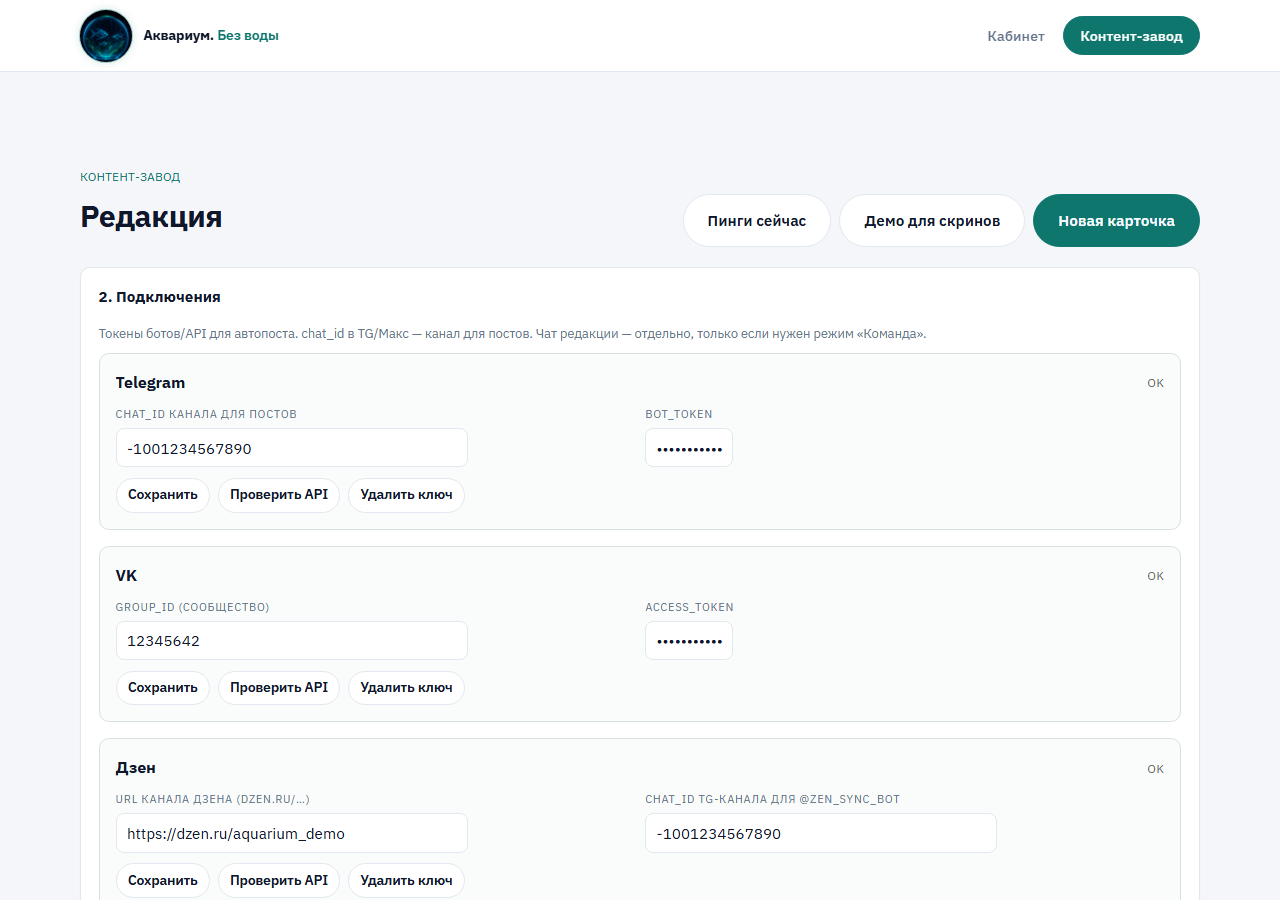Delete the VK key
The height and width of the screenshot is (900, 1280).
(406, 688)
